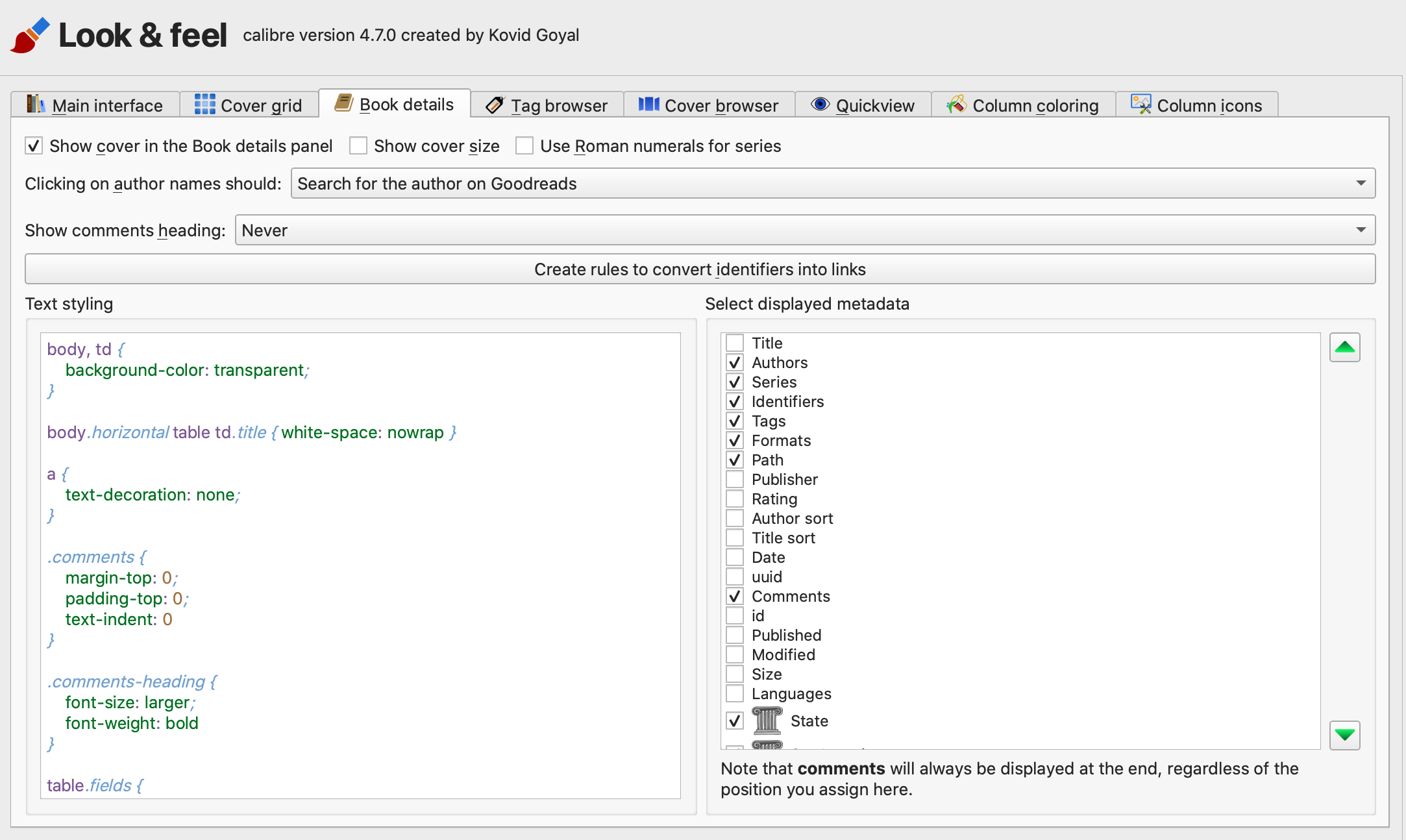Click the green down arrow button
The width and height of the screenshot is (1406, 840).
(1344, 735)
